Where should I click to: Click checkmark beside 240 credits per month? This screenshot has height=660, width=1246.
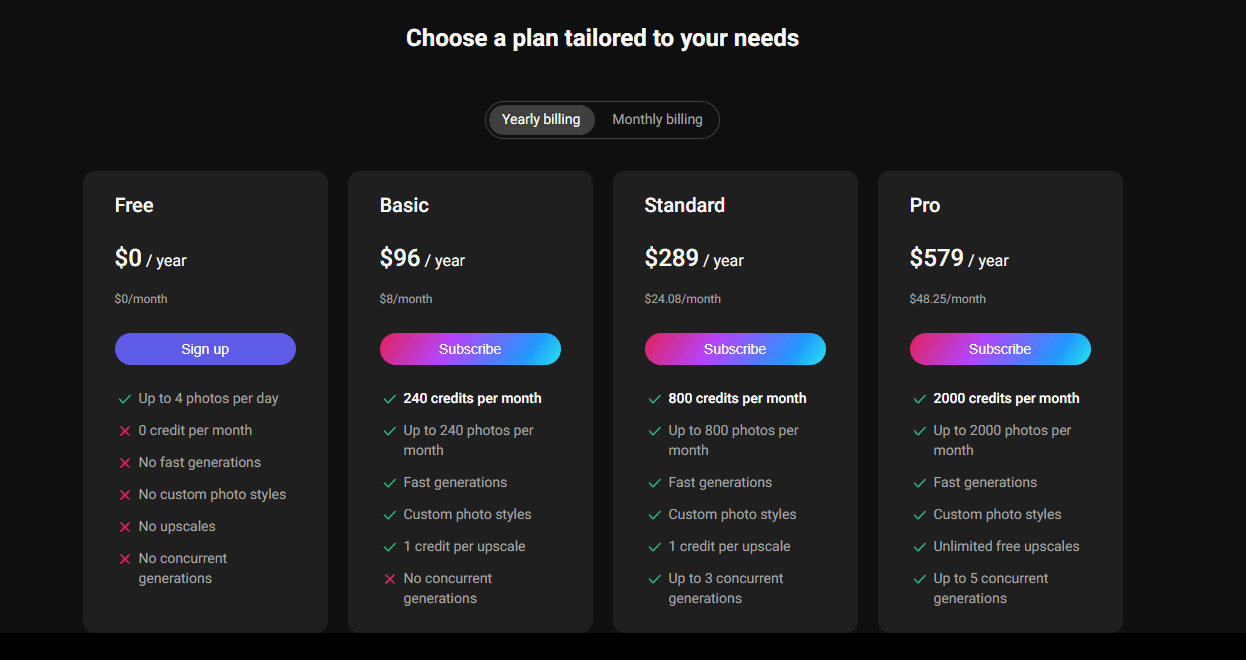click(390, 399)
